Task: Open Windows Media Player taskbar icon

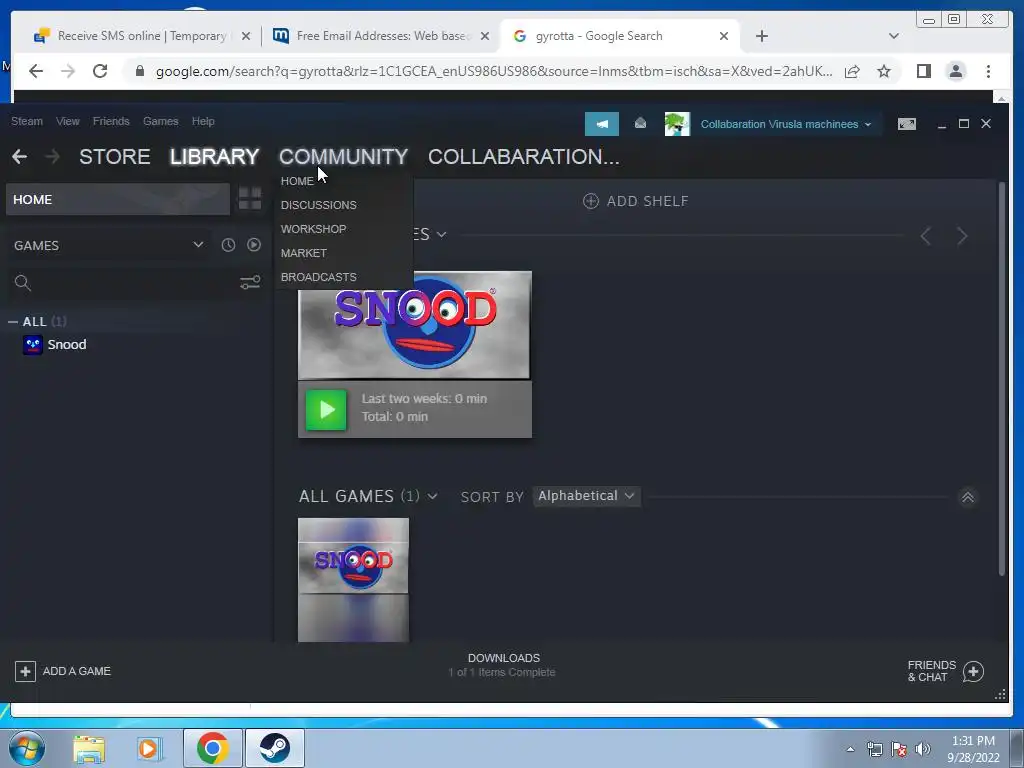Action: [x=148, y=748]
